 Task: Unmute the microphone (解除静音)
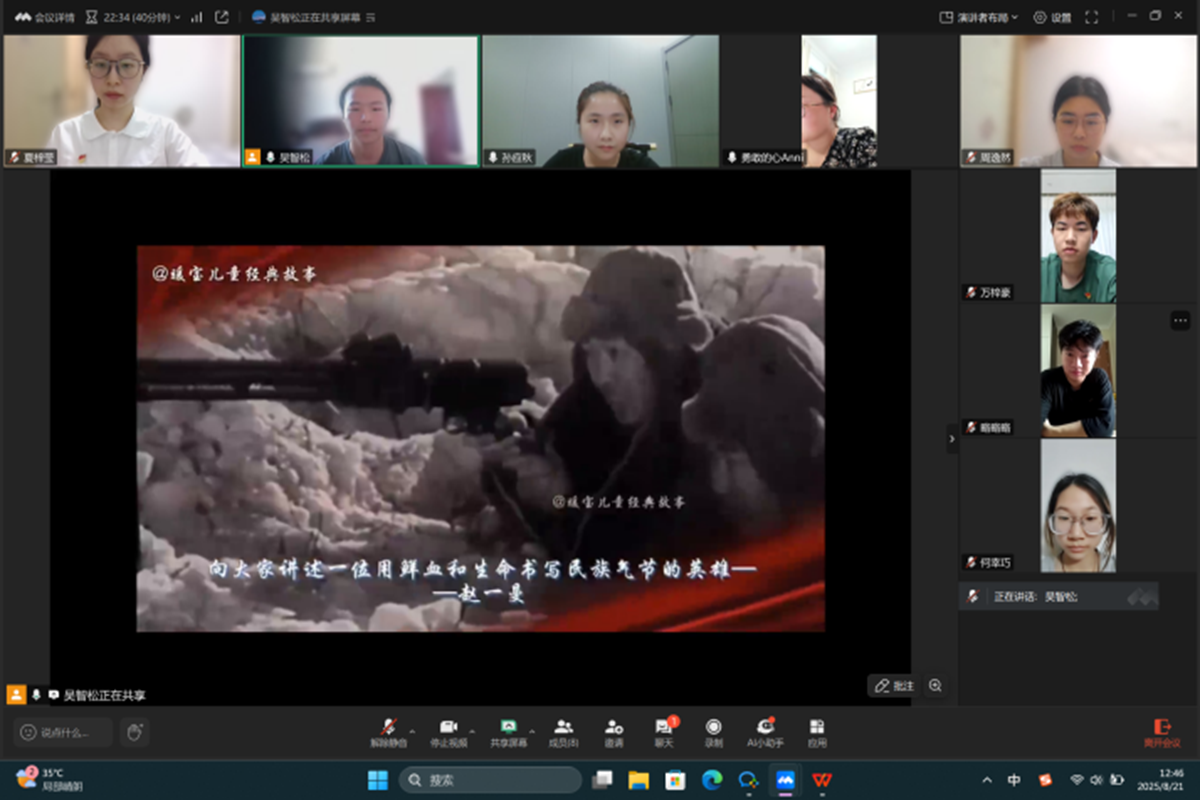click(x=388, y=733)
